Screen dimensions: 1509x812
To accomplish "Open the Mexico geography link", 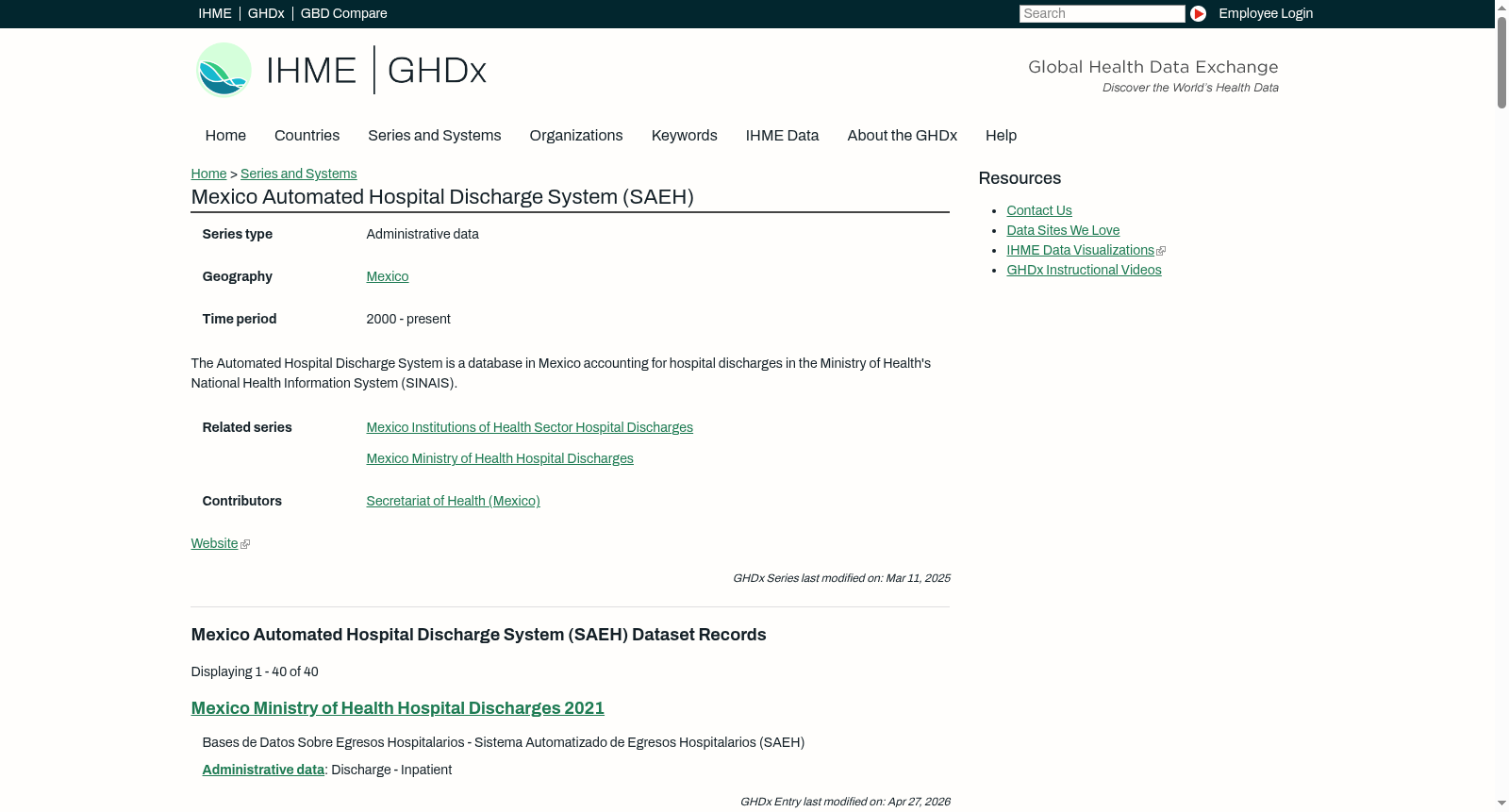I will [x=388, y=276].
